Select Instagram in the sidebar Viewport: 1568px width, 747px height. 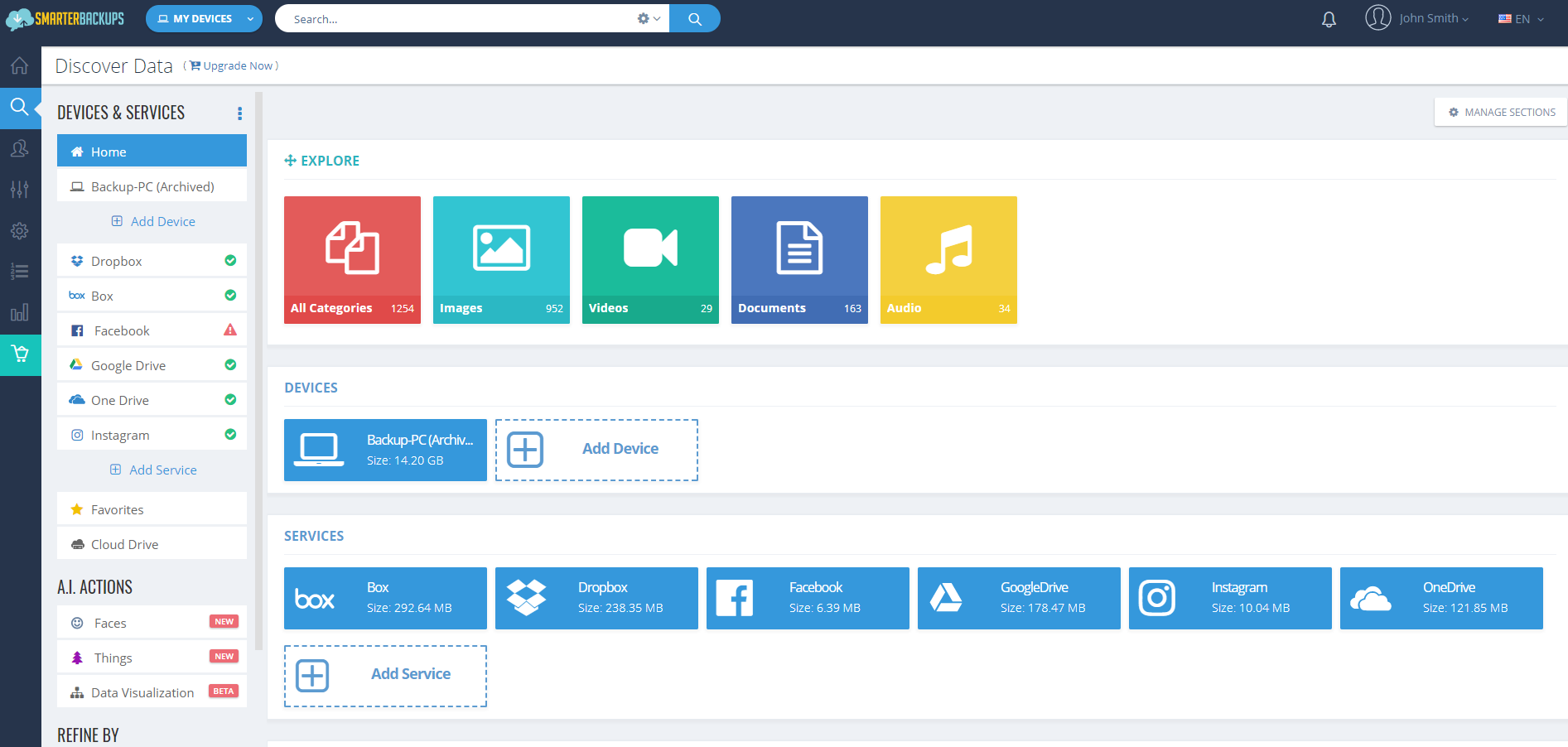click(x=152, y=435)
